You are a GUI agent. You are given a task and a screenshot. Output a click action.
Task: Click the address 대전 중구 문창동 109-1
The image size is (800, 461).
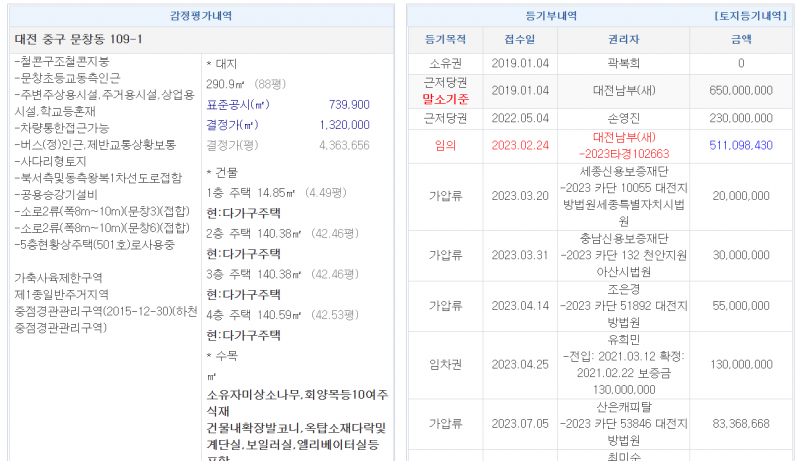pyautogui.click(x=80, y=39)
